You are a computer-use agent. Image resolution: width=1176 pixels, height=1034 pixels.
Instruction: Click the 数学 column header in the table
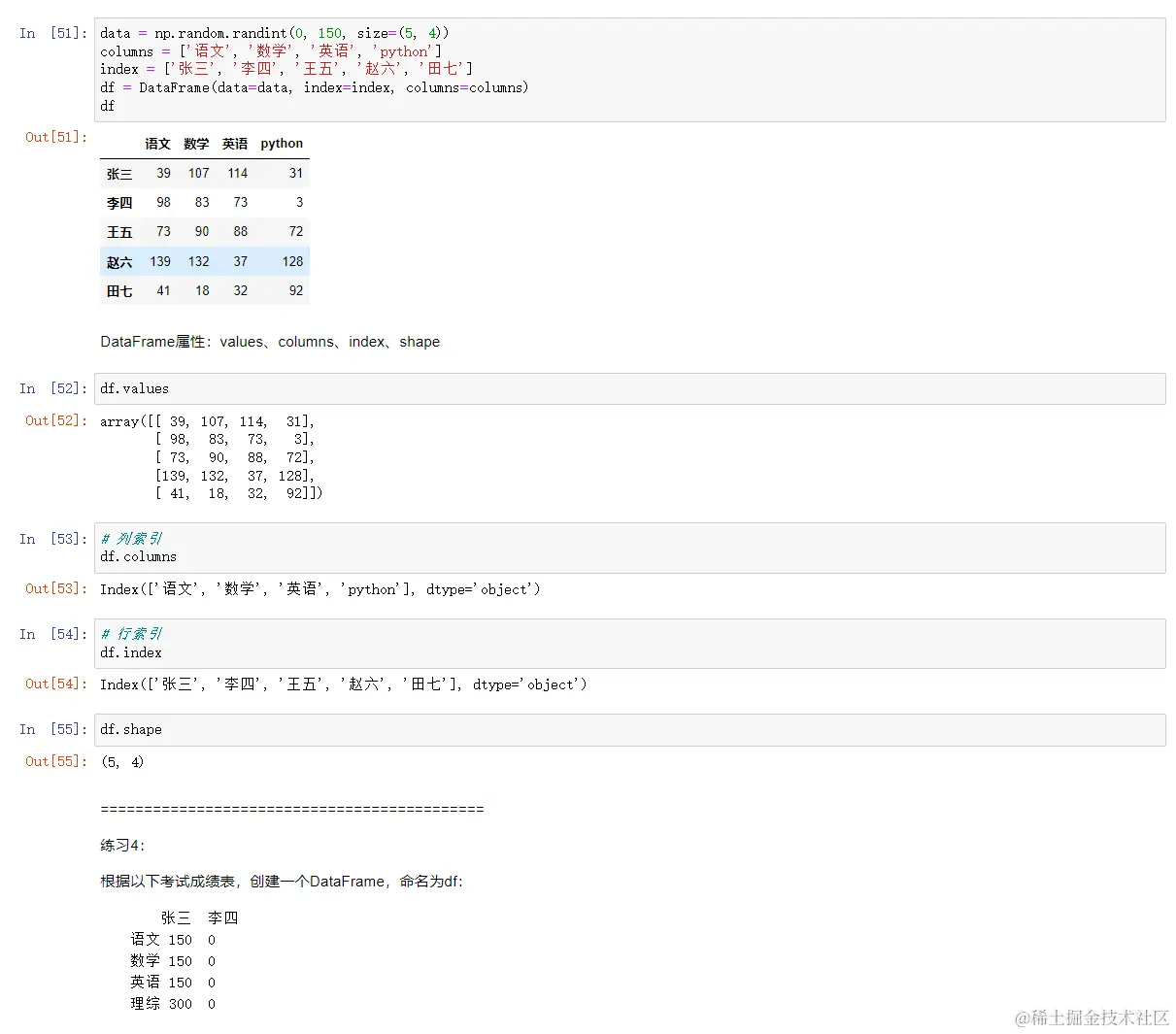(196, 144)
